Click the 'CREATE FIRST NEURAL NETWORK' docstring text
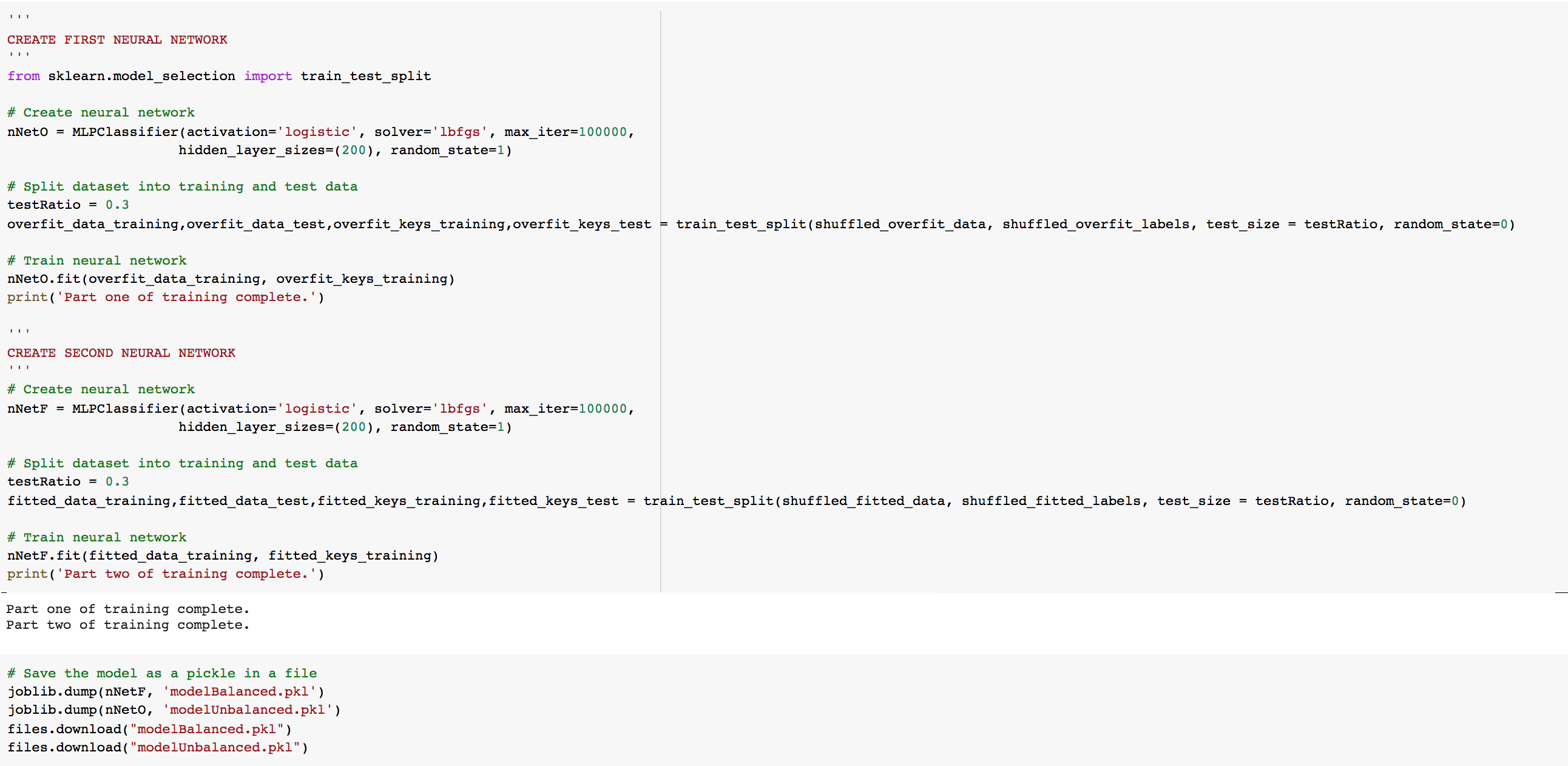The width and height of the screenshot is (1568, 766). point(117,39)
